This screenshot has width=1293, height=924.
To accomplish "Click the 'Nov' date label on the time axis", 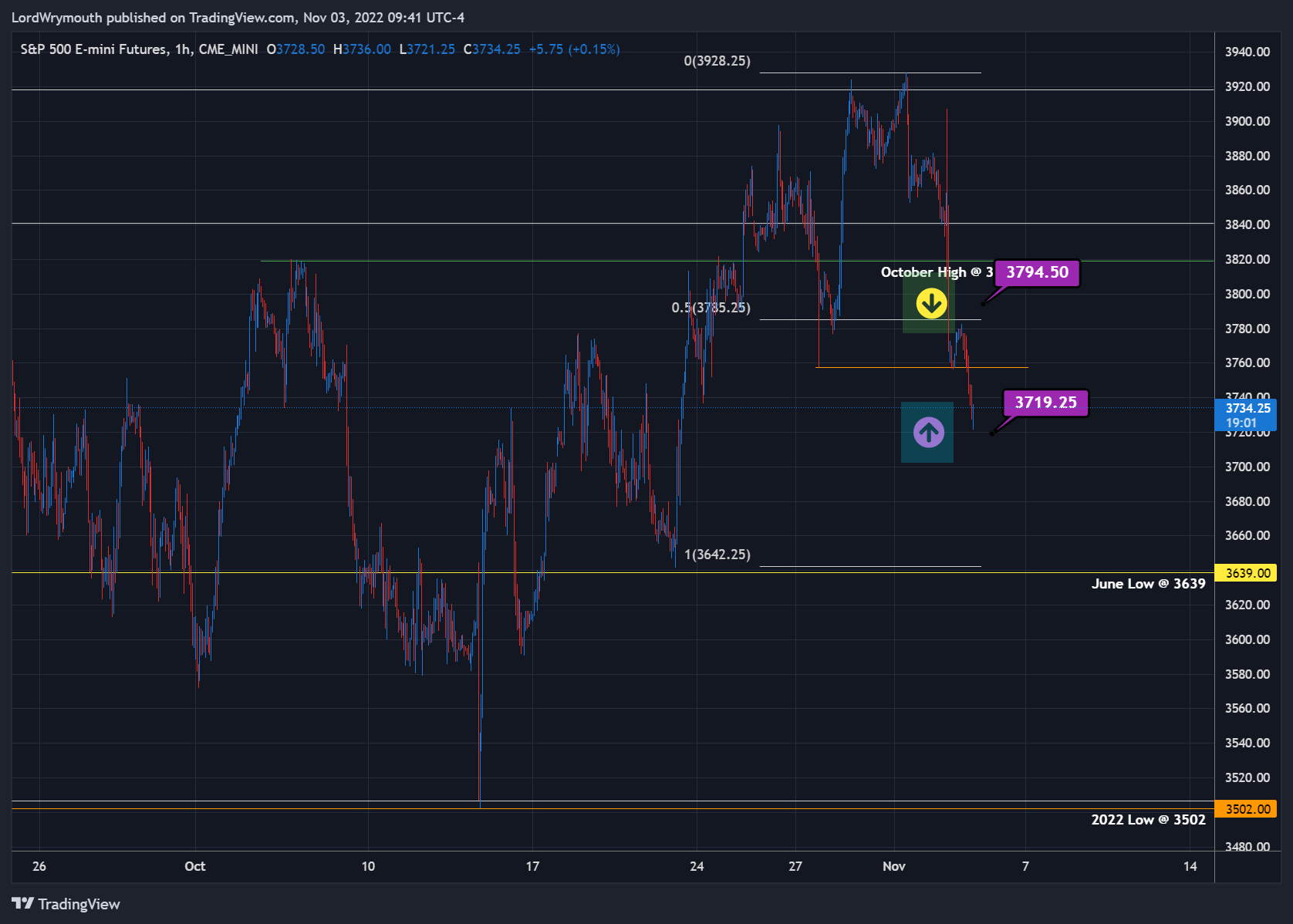I will [894, 866].
